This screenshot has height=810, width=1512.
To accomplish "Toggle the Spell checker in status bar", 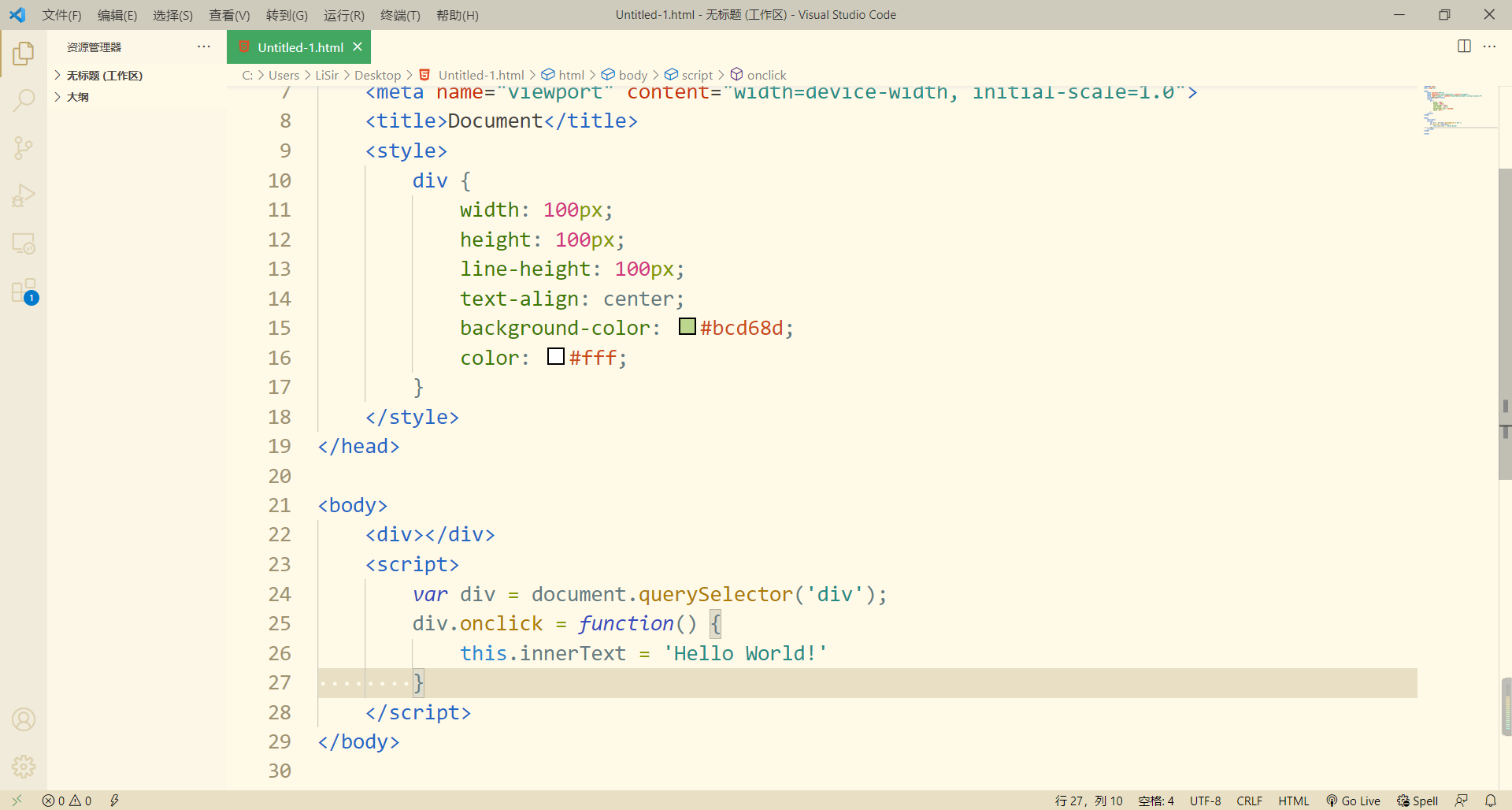I will (1417, 801).
